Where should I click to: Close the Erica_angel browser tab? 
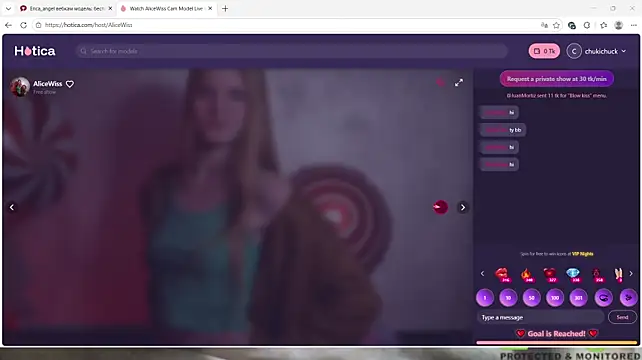(110, 9)
